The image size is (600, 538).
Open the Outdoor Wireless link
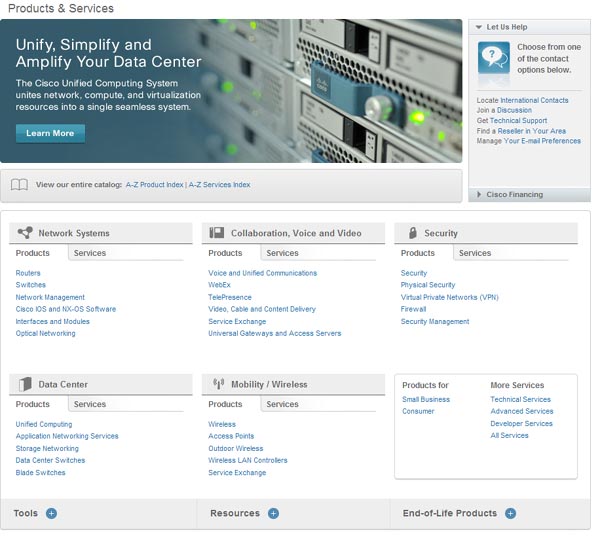pyautogui.click(x=236, y=448)
